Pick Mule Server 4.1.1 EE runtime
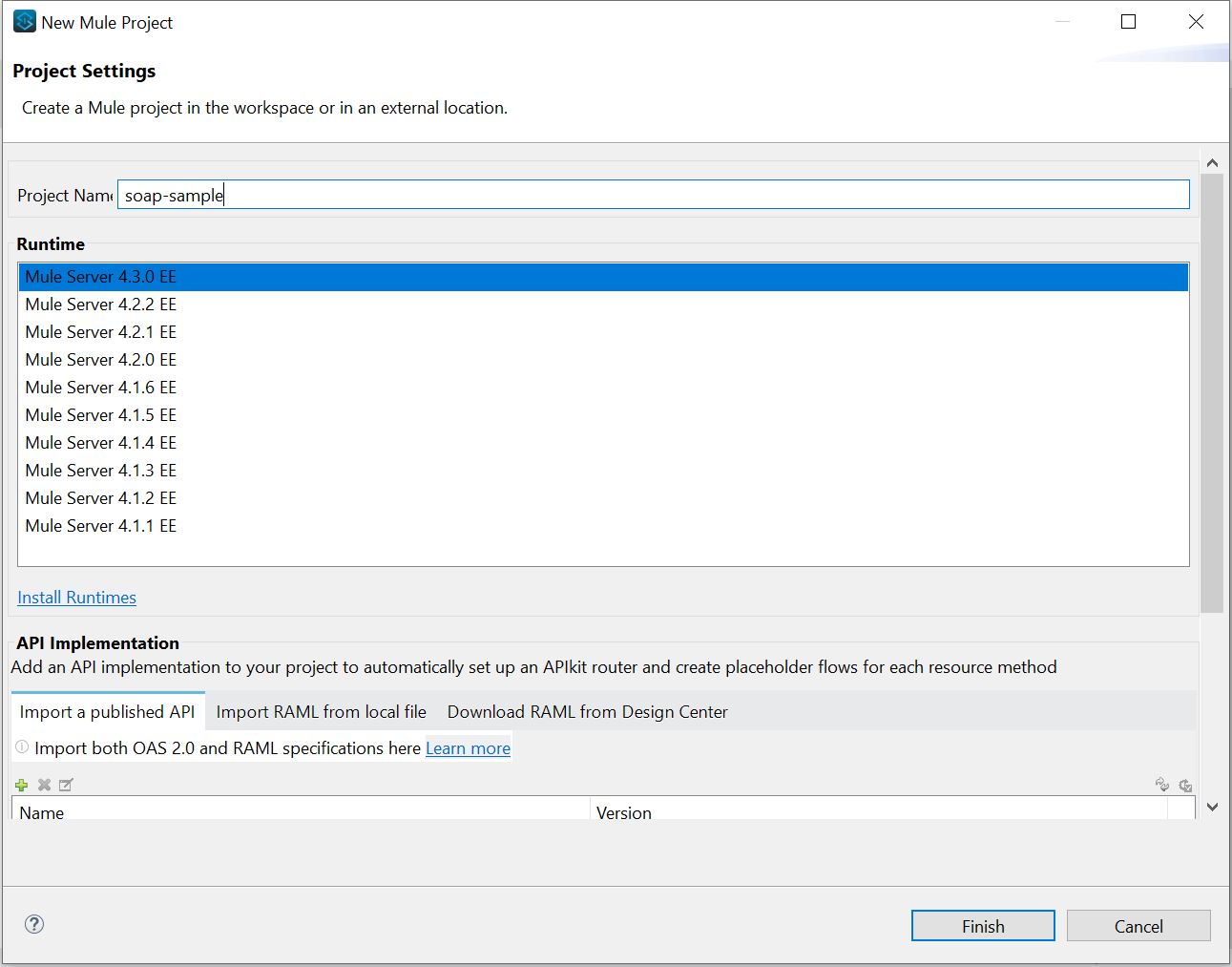The width and height of the screenshot is (1232, 967). (100, 526)
